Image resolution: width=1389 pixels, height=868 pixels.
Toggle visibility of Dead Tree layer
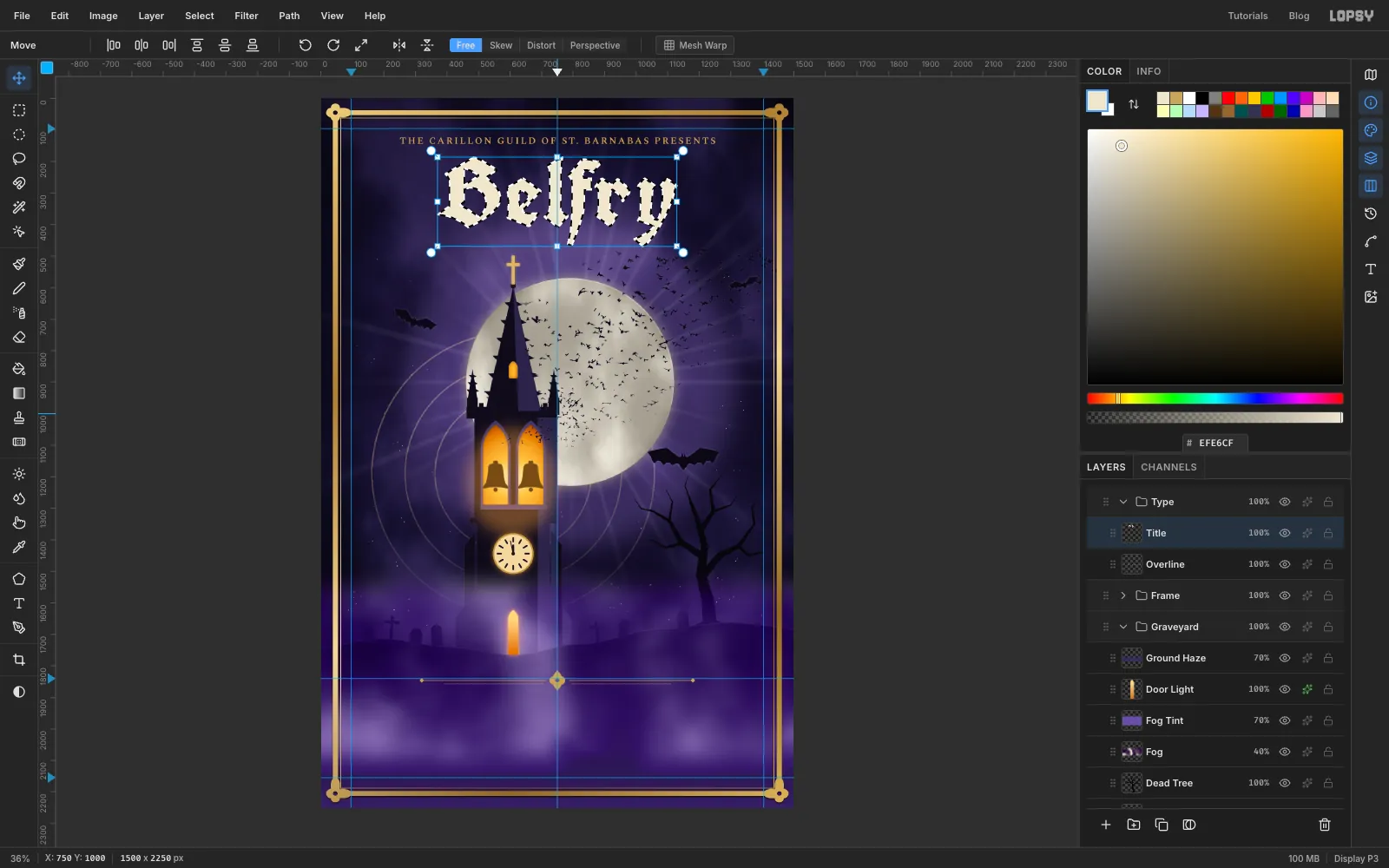tap(1285, 783)
